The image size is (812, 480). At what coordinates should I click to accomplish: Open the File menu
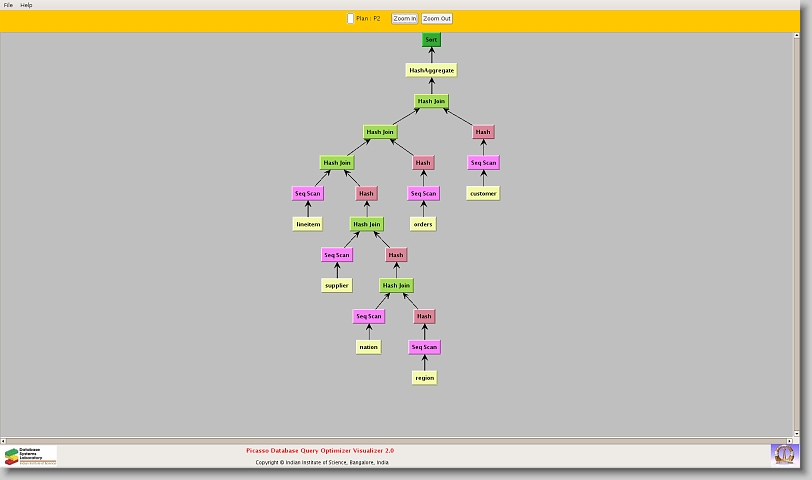click(8, 5)
